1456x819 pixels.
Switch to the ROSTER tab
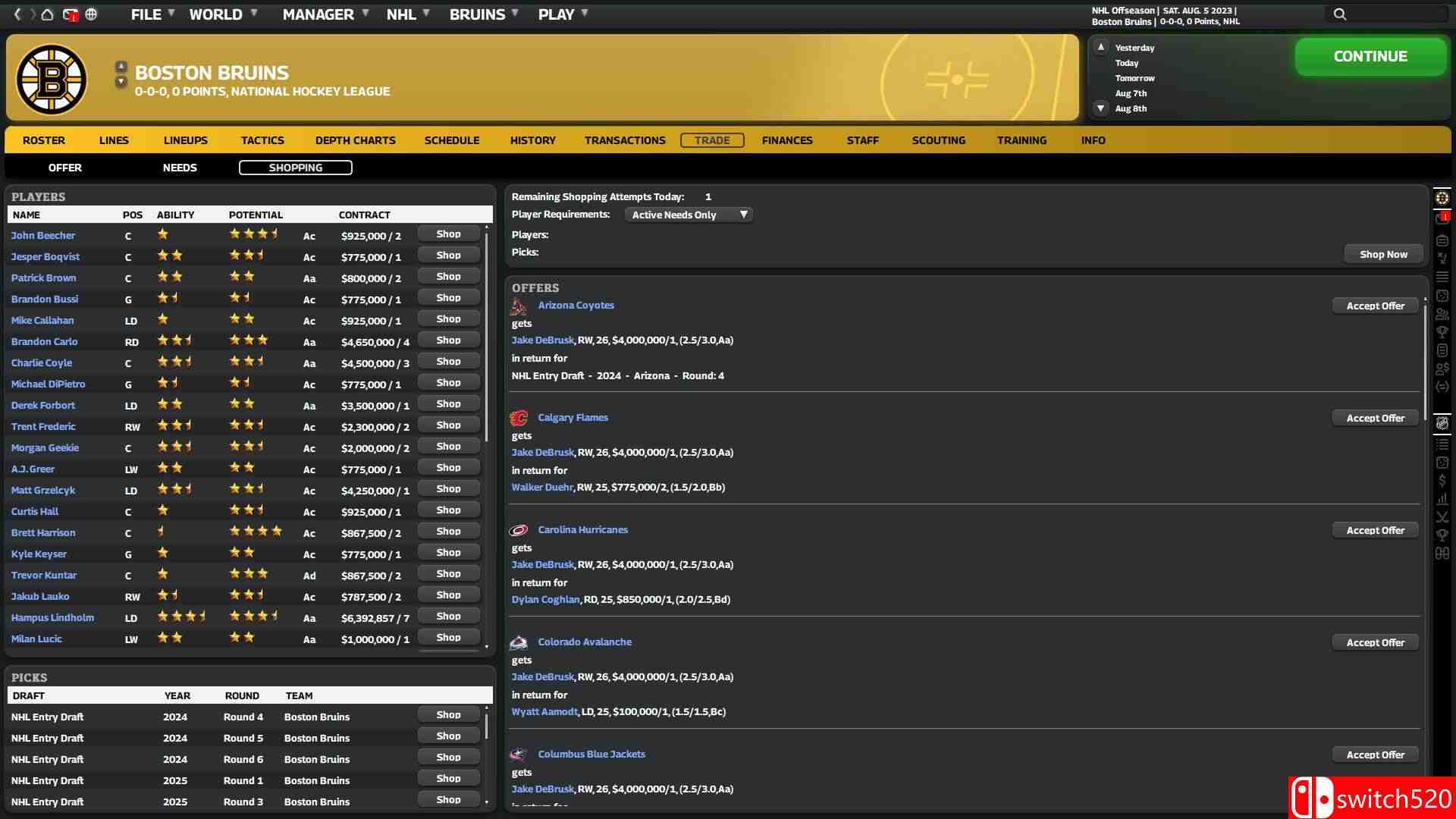coord(43,140)
